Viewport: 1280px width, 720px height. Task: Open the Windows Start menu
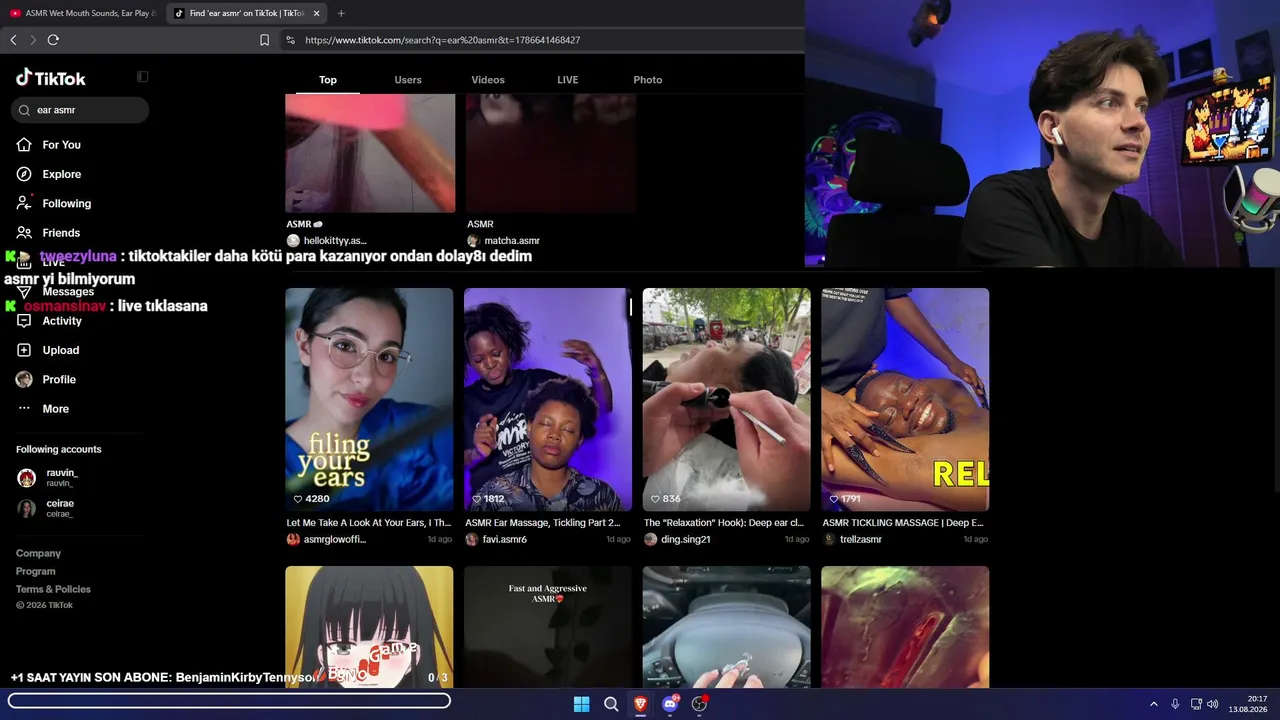[x=581, y=704]
